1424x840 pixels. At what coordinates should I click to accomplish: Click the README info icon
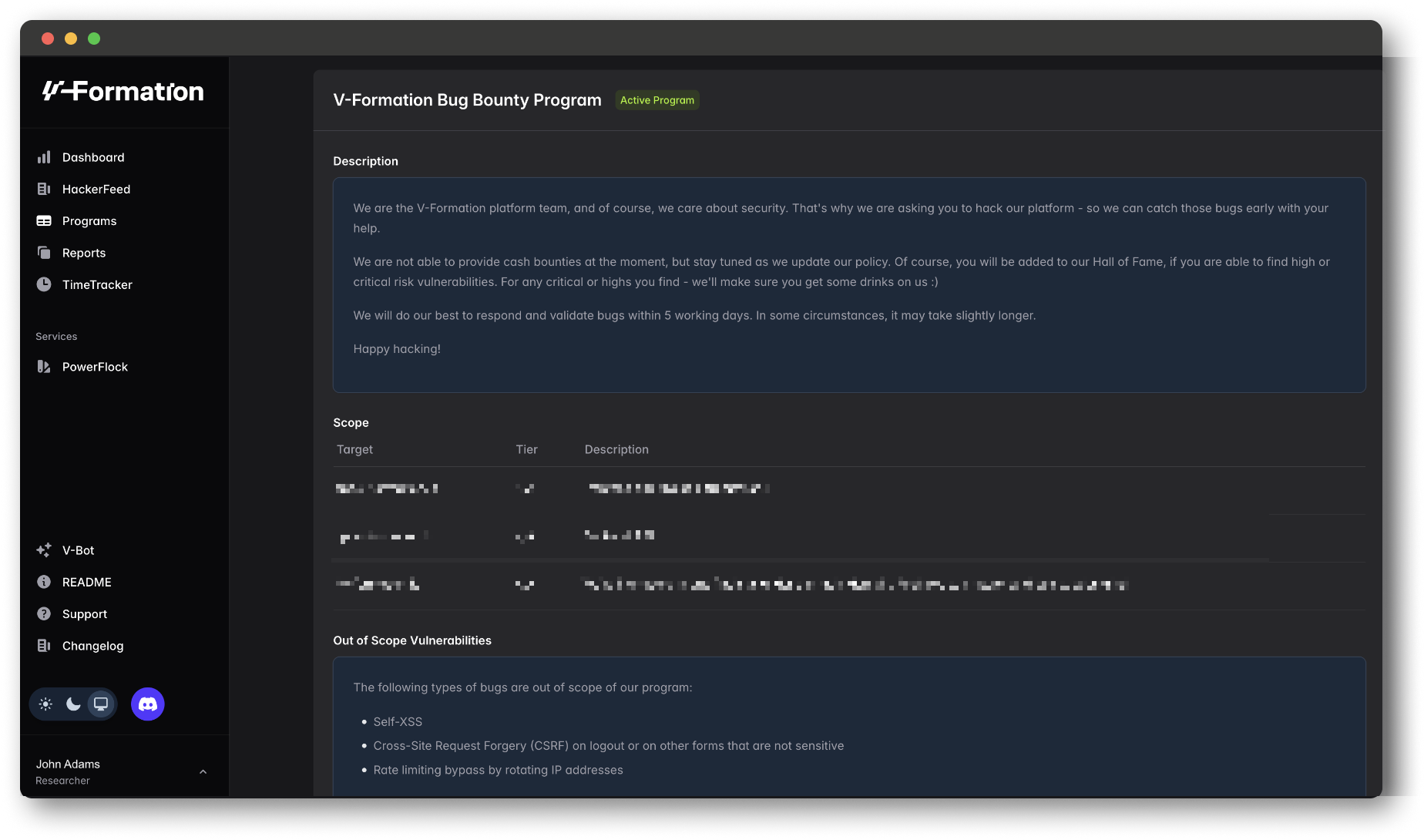click(44, 582)
